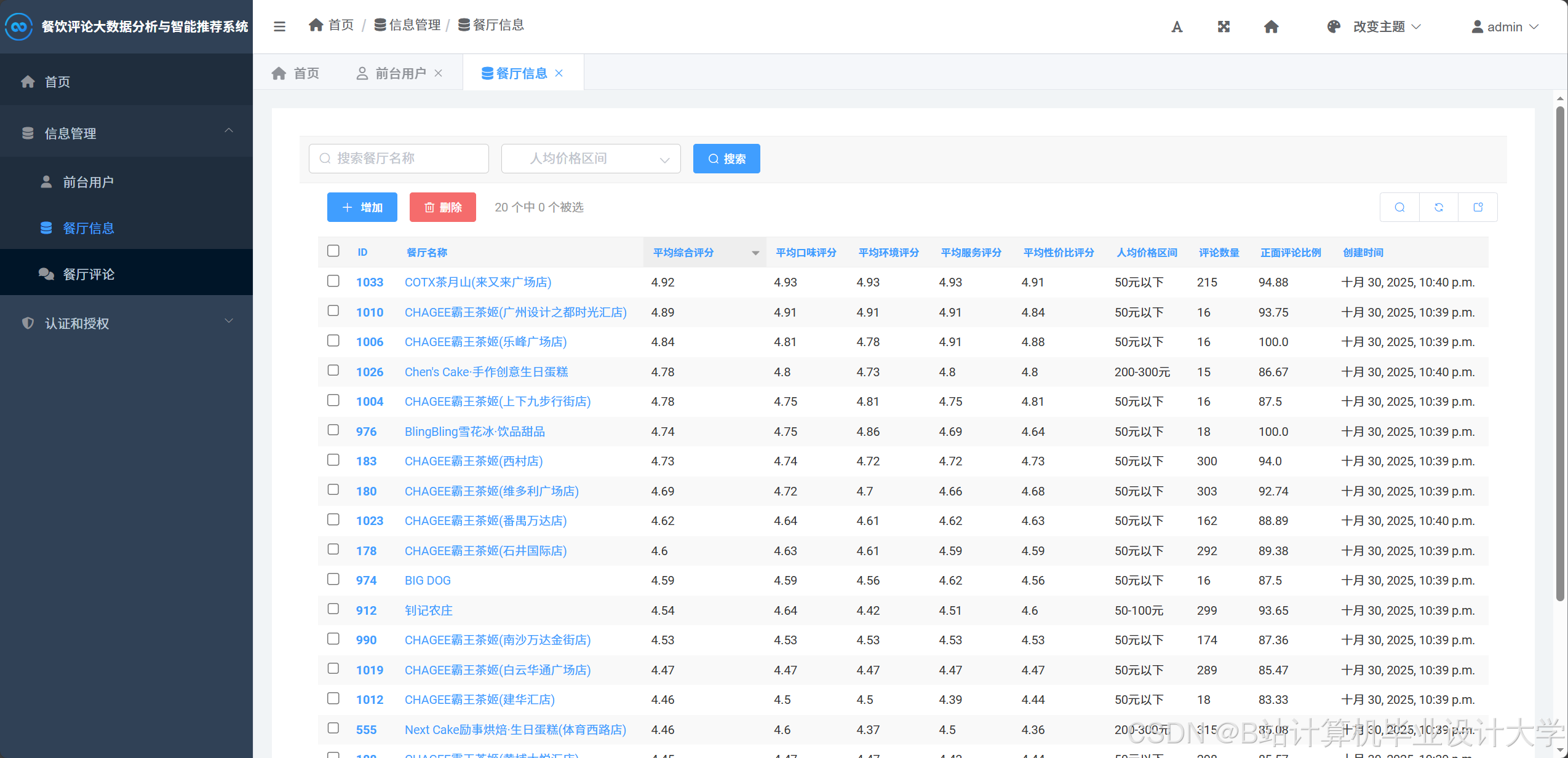Image resolution: width=1568 pixels, height=758 pixels.
Task: Open 餐厅评论 in the sidebar
Action: click(x=89, y=274)
